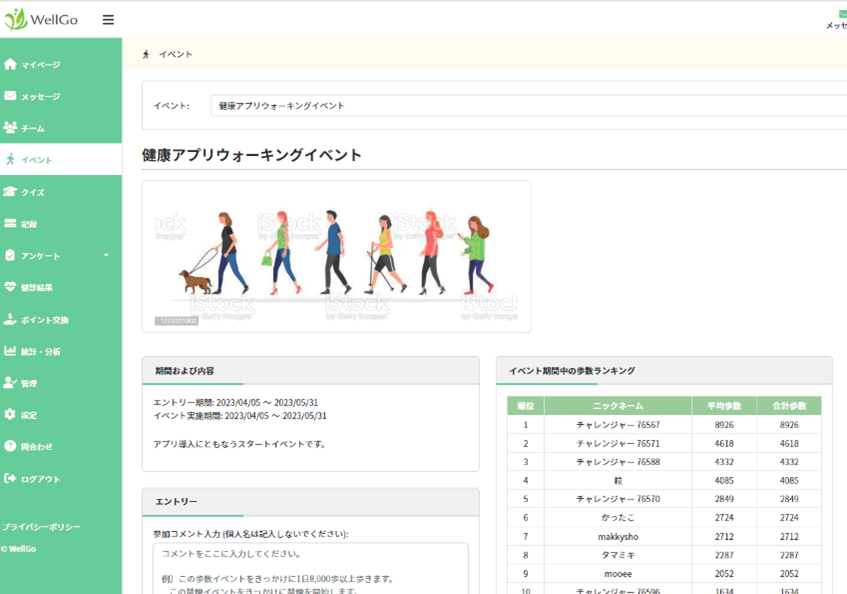The height and width of the screenshot is (594, 847).
Task: Open プライバシーポリシー link
Action: coord(41,526)
